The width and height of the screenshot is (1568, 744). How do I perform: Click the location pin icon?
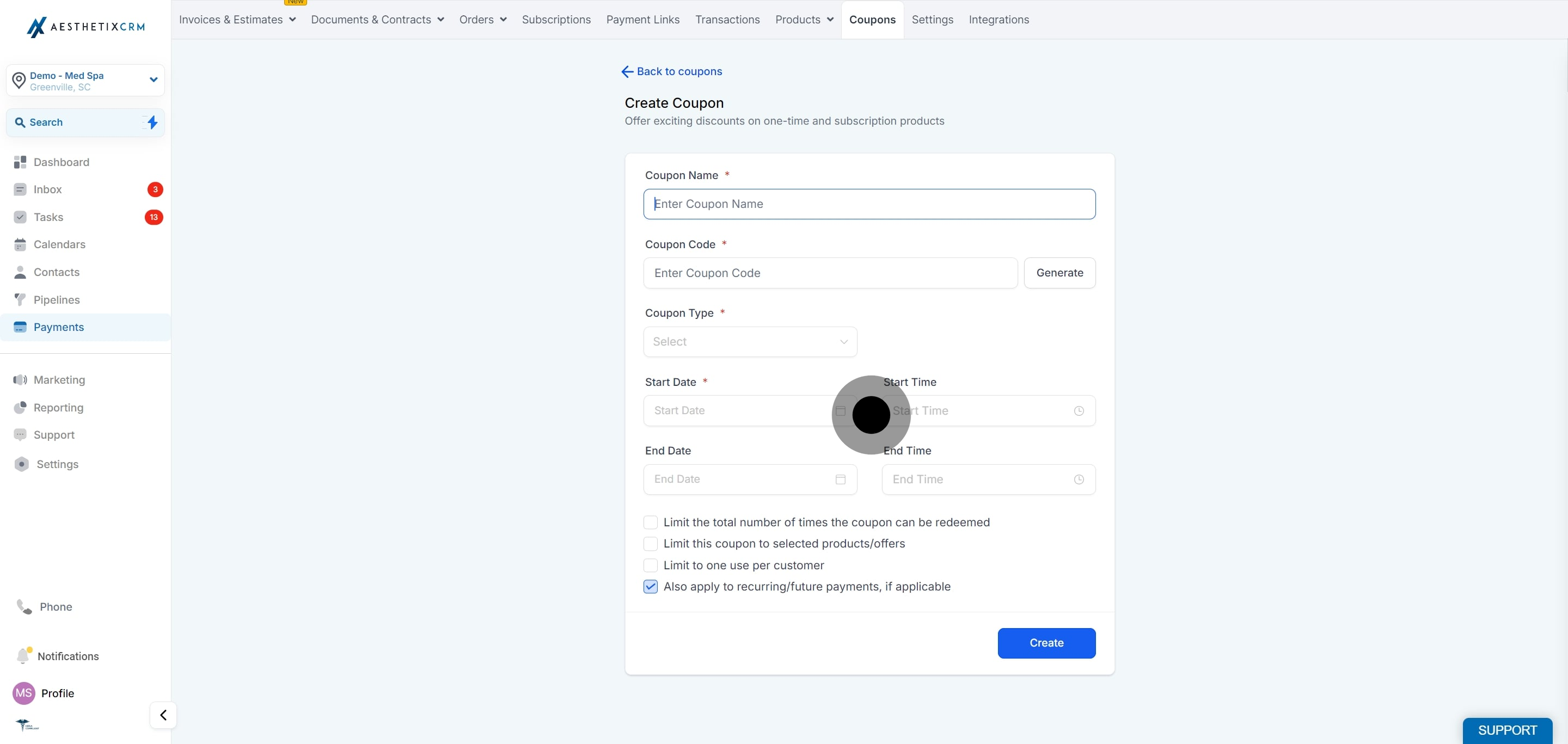click(19, 81)
